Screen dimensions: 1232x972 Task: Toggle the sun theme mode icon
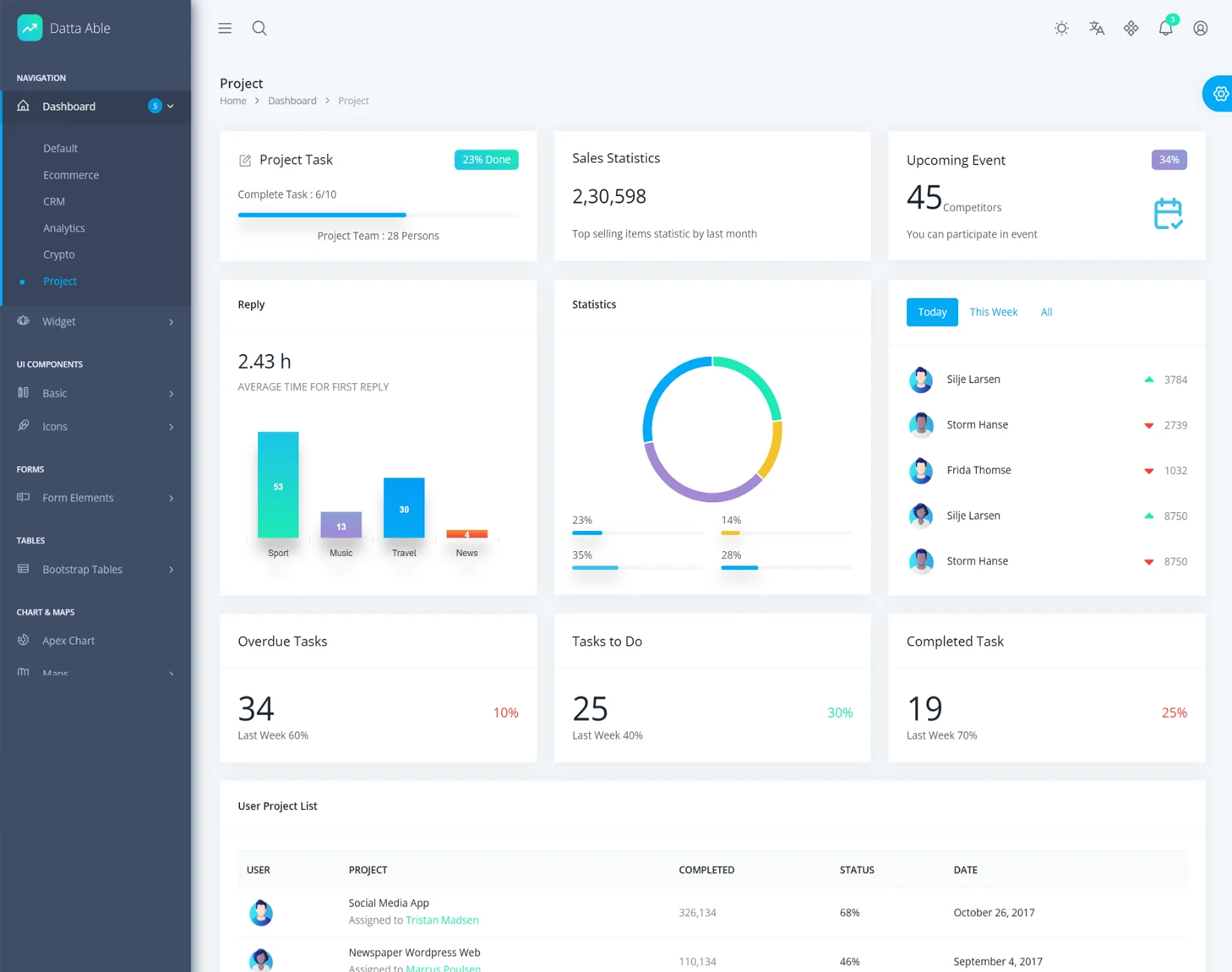pos(1061,28)
